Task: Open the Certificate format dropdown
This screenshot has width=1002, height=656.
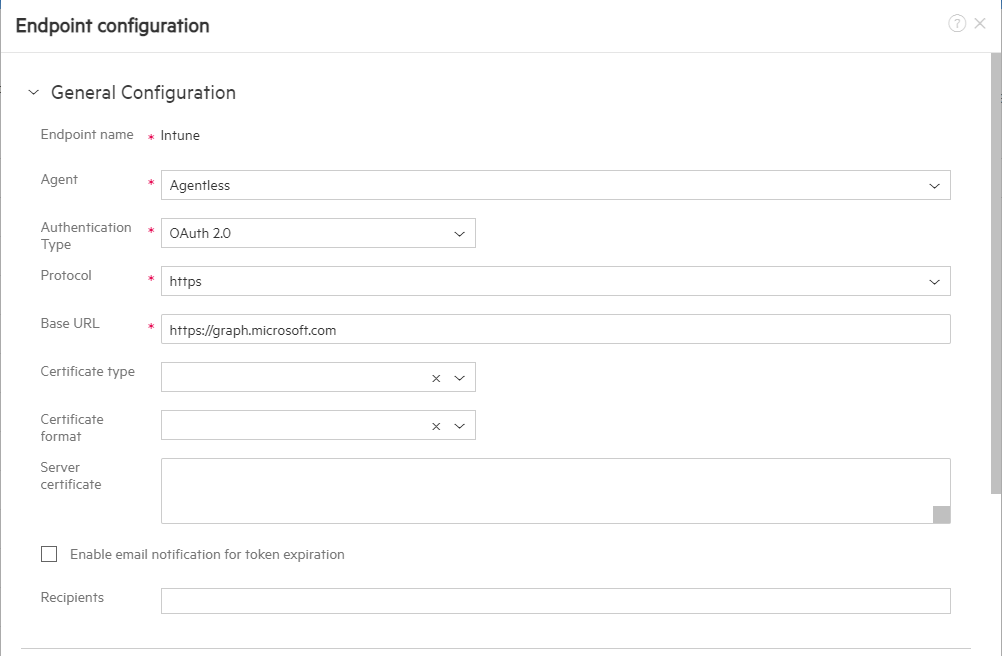Action: [x=459, y=425]
